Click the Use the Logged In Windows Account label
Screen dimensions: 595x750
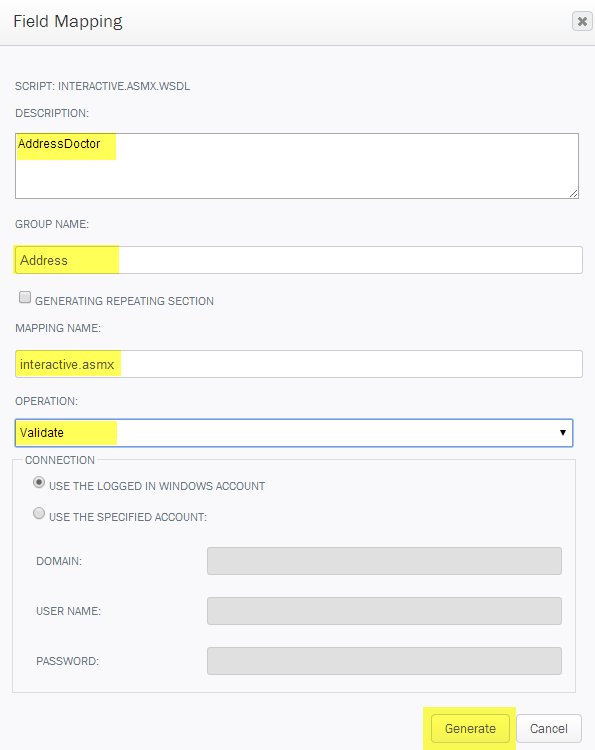click(157, 486)
